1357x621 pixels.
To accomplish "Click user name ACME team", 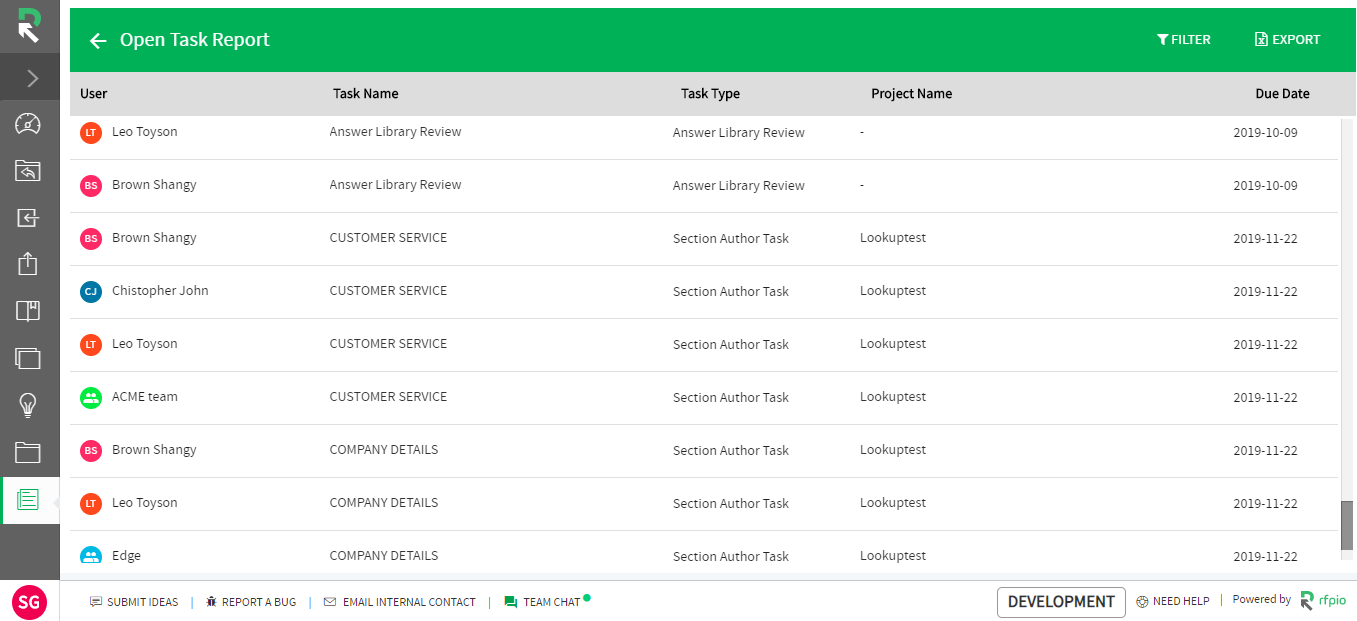I will pos(145,397).
